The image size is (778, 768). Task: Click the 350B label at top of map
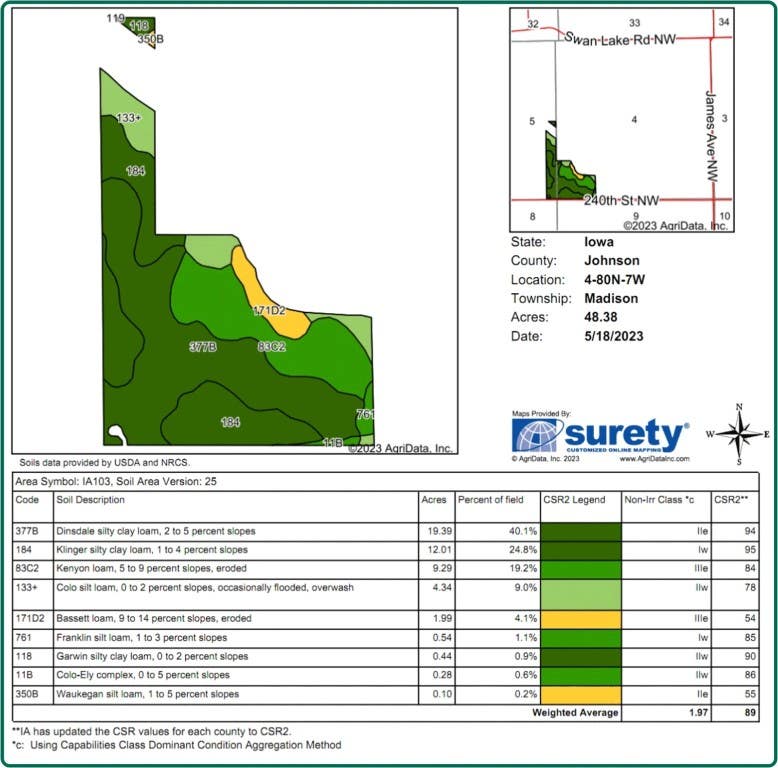150,39
